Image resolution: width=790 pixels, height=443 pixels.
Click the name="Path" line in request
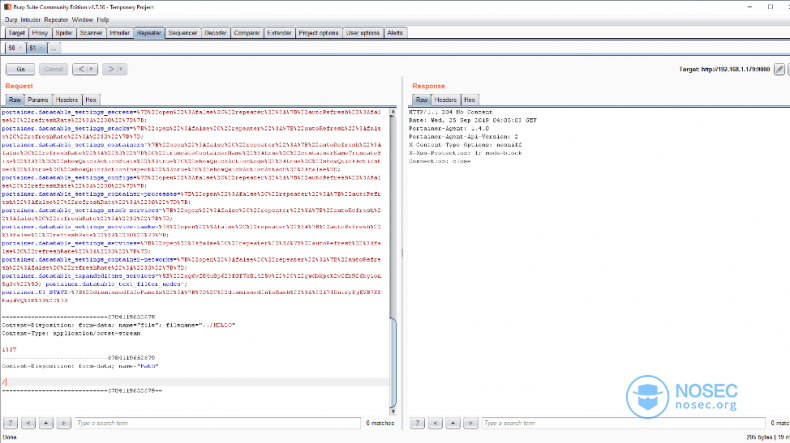80,366
